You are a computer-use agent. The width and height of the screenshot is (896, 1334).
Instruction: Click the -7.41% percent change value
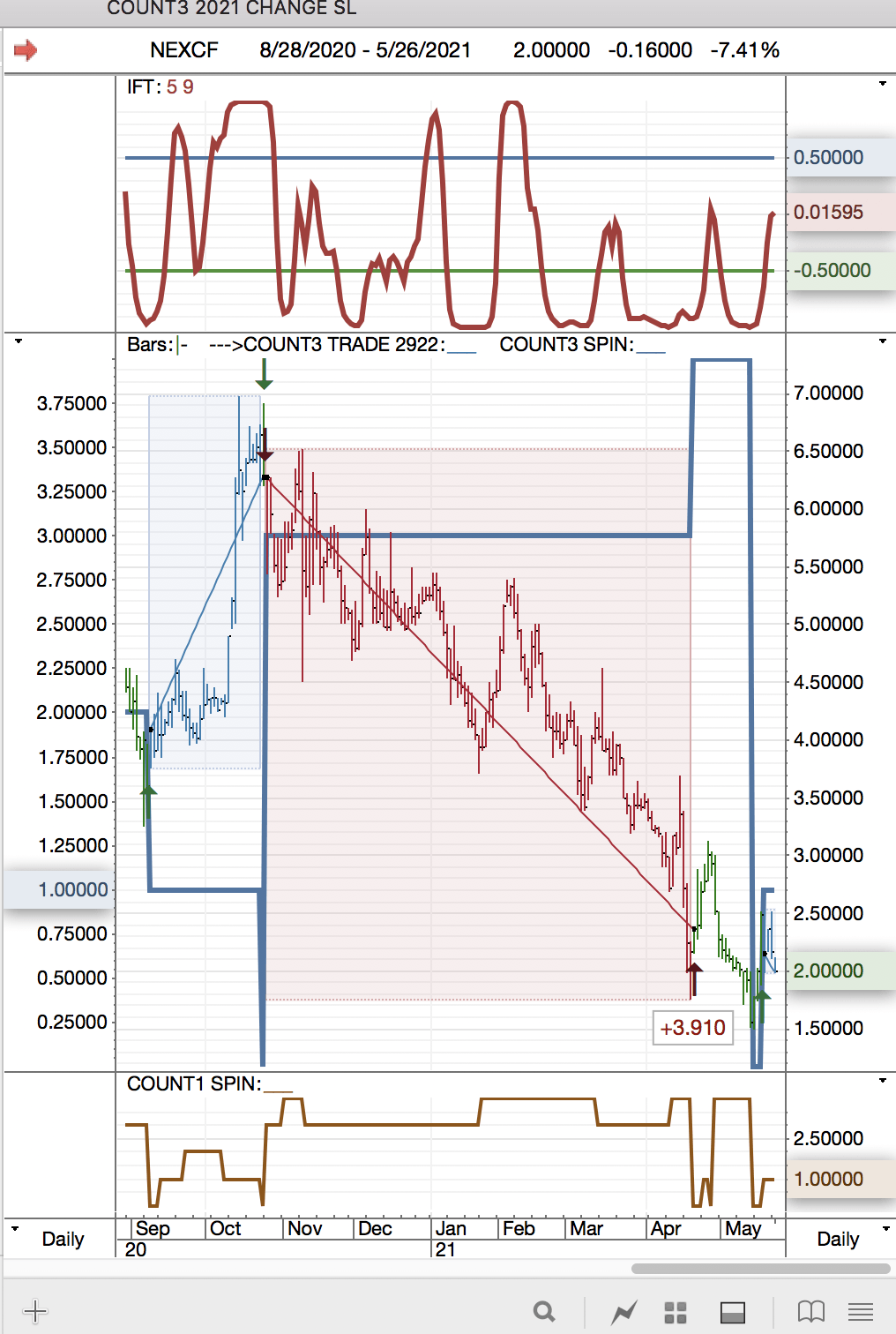745,50
